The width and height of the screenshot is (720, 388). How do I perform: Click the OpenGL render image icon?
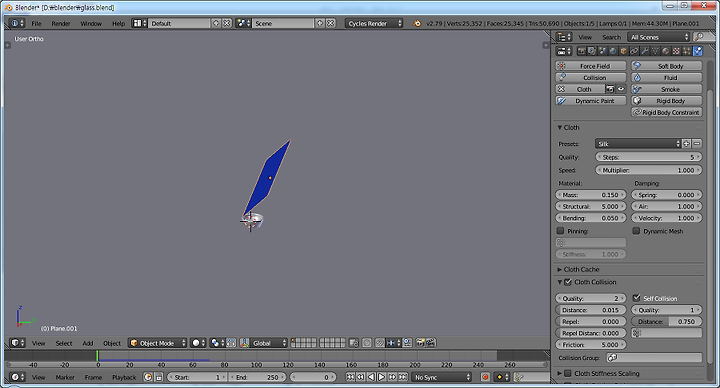[x=420, y=343]
